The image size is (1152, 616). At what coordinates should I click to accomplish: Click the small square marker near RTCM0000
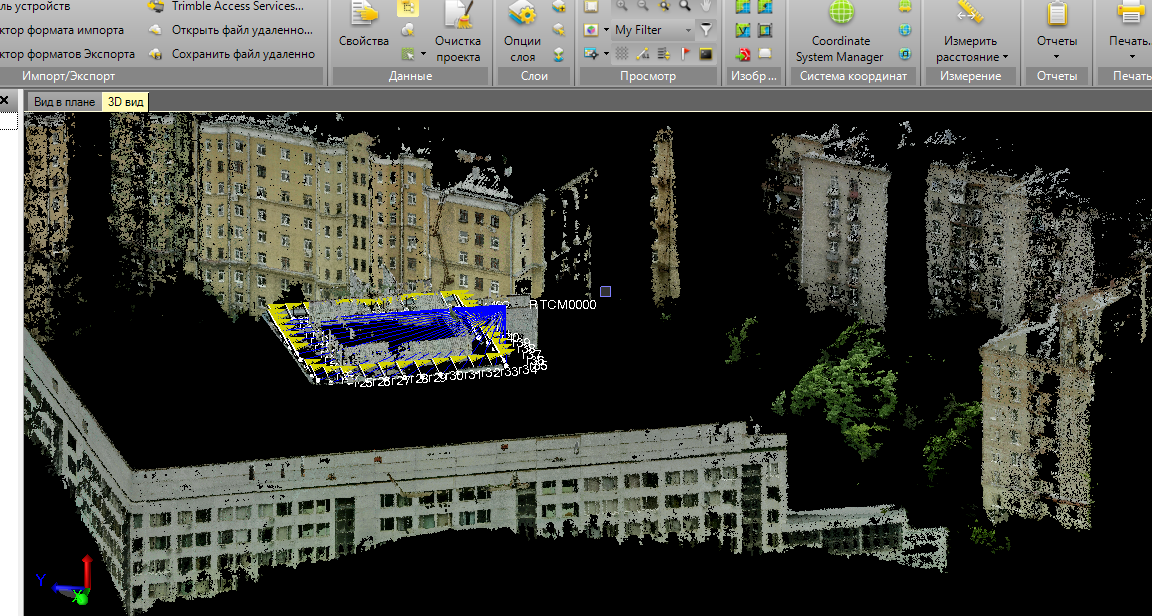605,292
